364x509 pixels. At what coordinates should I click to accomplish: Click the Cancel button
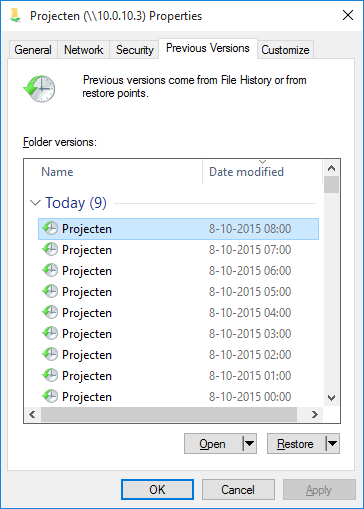pos(238,490)
